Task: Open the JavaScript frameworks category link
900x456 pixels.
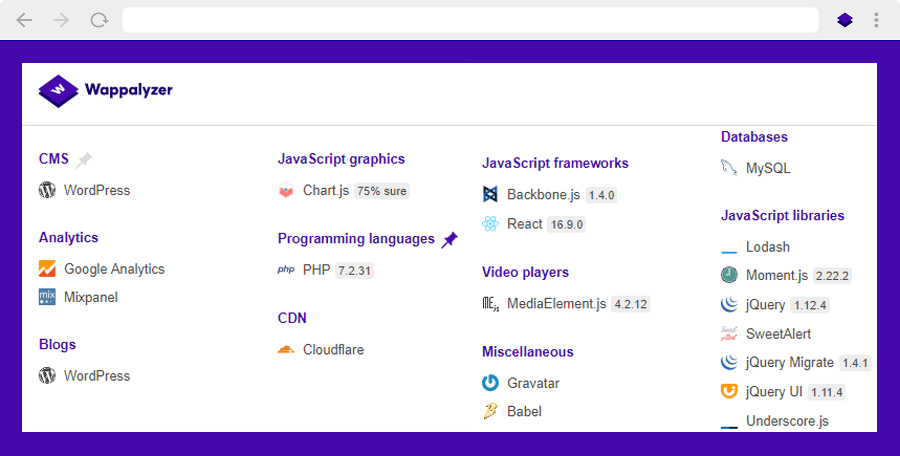Action: click(x=555, y=163)
